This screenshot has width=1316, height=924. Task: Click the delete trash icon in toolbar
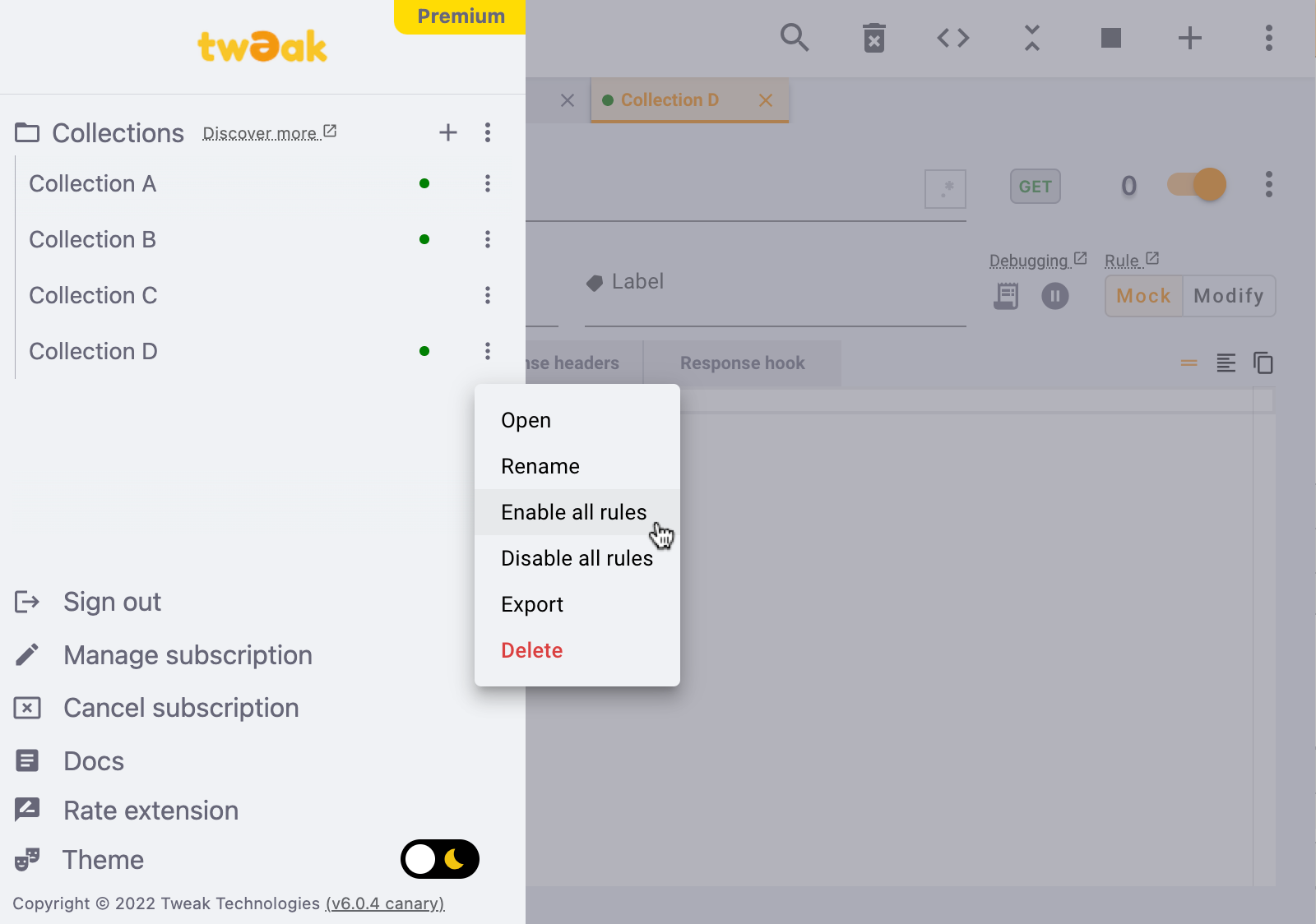point(873,38)
